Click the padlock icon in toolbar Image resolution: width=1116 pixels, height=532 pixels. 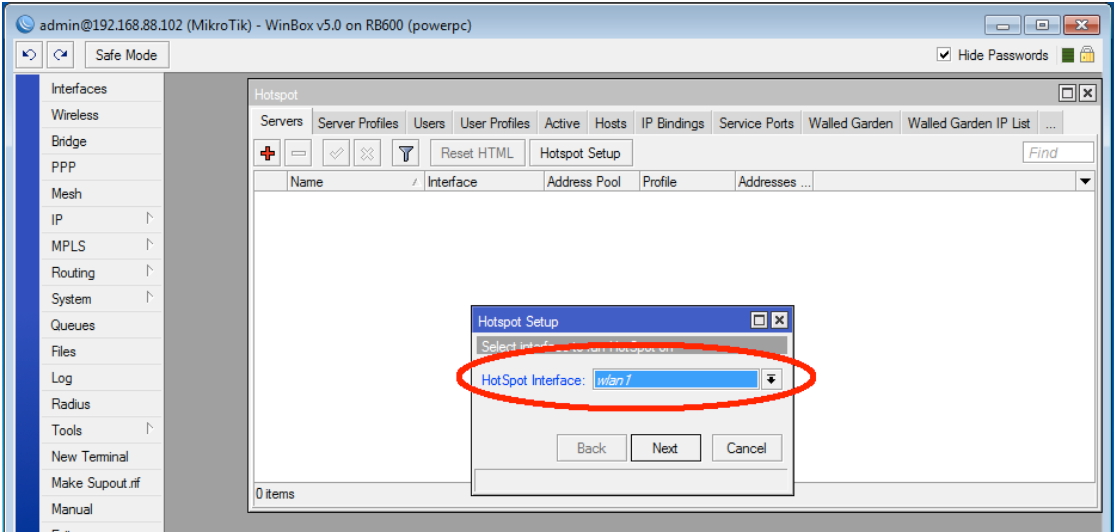click(1086, 55)
